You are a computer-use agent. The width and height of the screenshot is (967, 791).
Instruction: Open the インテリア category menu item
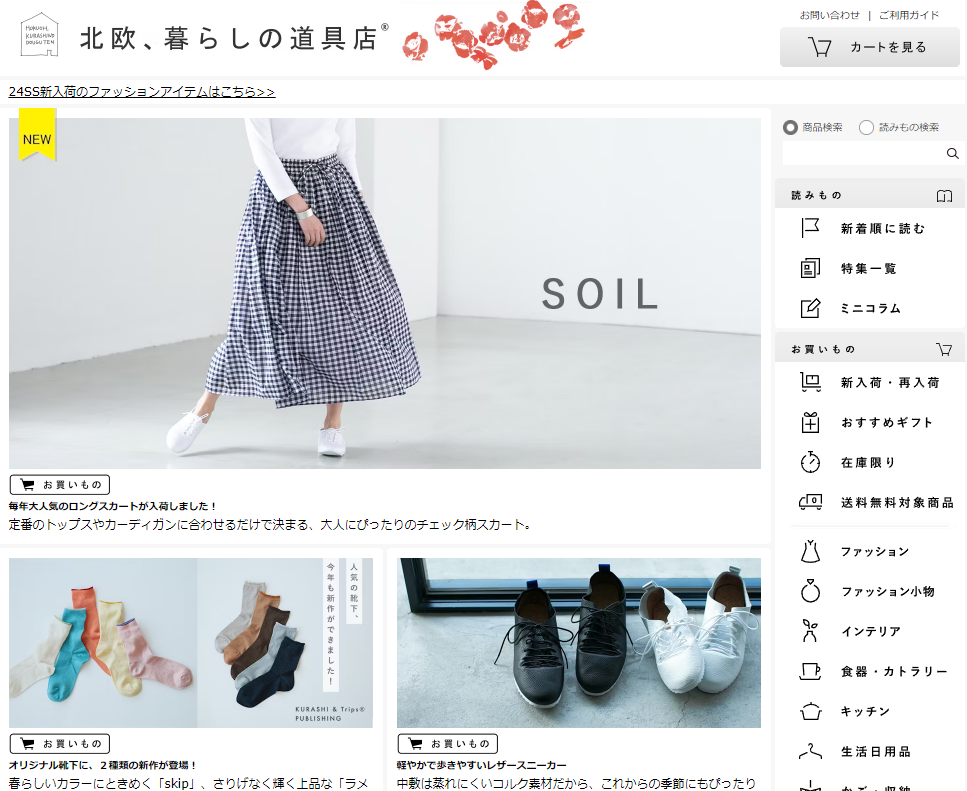pyautogui.click(x=870, y=631)
